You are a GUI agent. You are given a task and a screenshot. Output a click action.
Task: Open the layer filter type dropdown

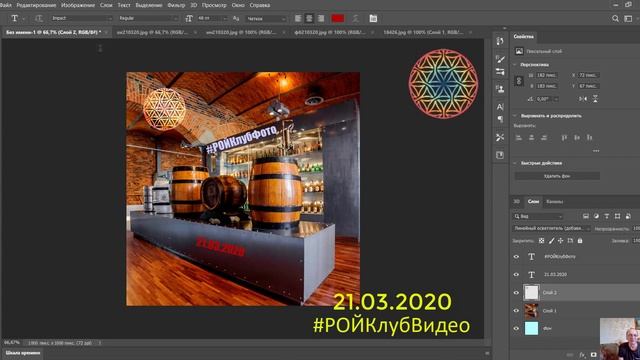coord(538,216)
